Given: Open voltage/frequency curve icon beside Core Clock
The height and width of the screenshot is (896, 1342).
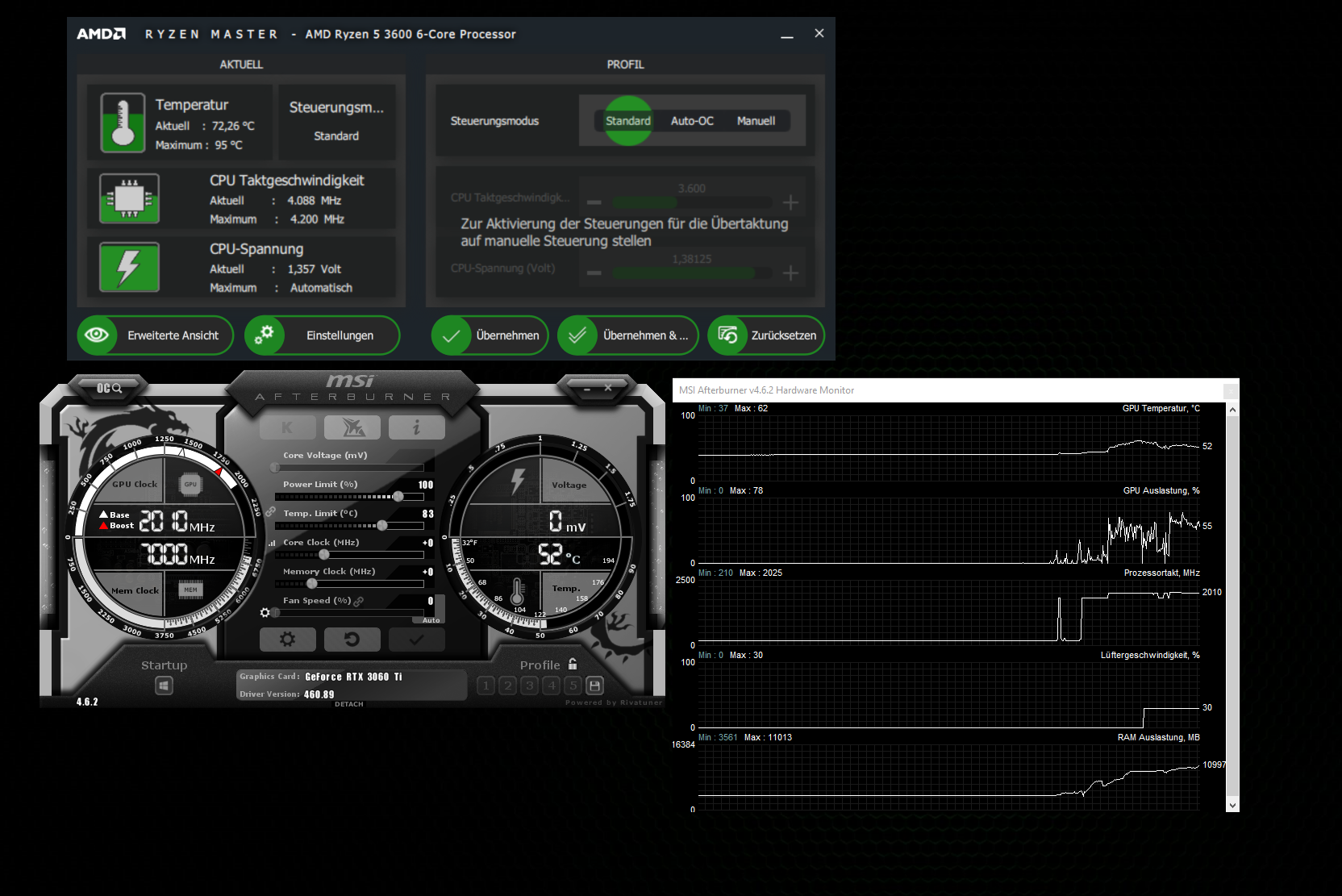Looking at the screenshot, I should [x=272, y=543].
